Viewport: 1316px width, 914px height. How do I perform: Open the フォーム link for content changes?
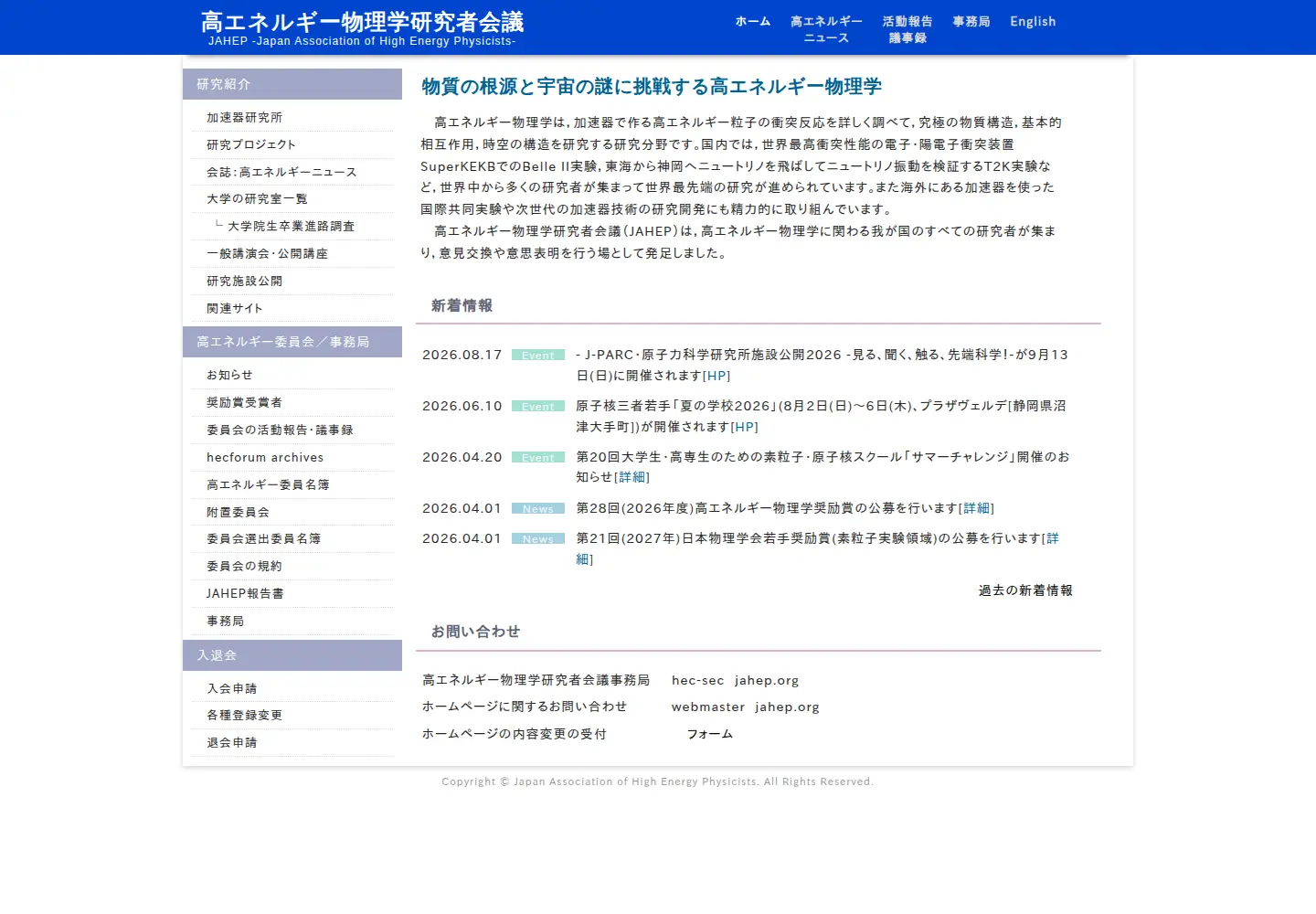click(x=710, y=734)
